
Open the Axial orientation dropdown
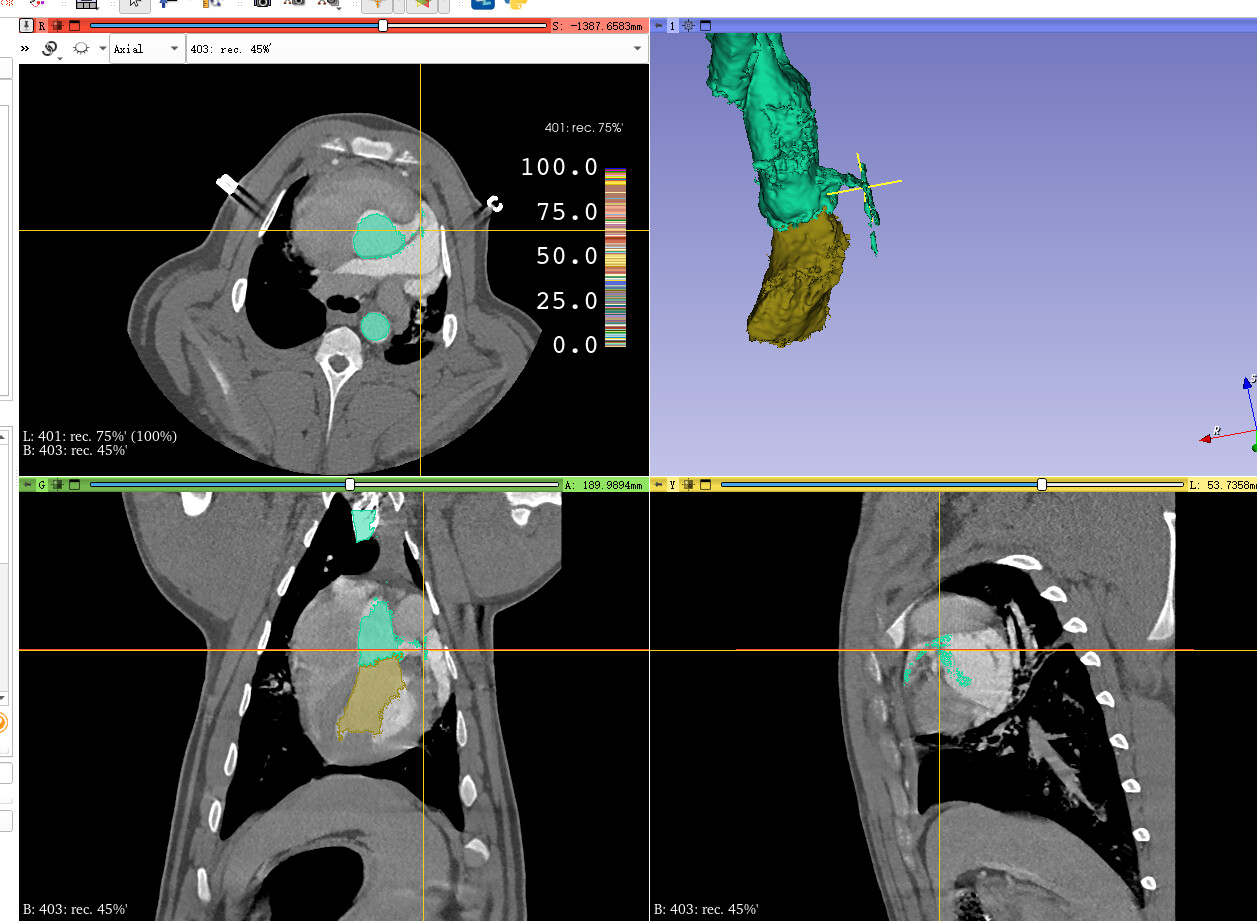(146, 49)
